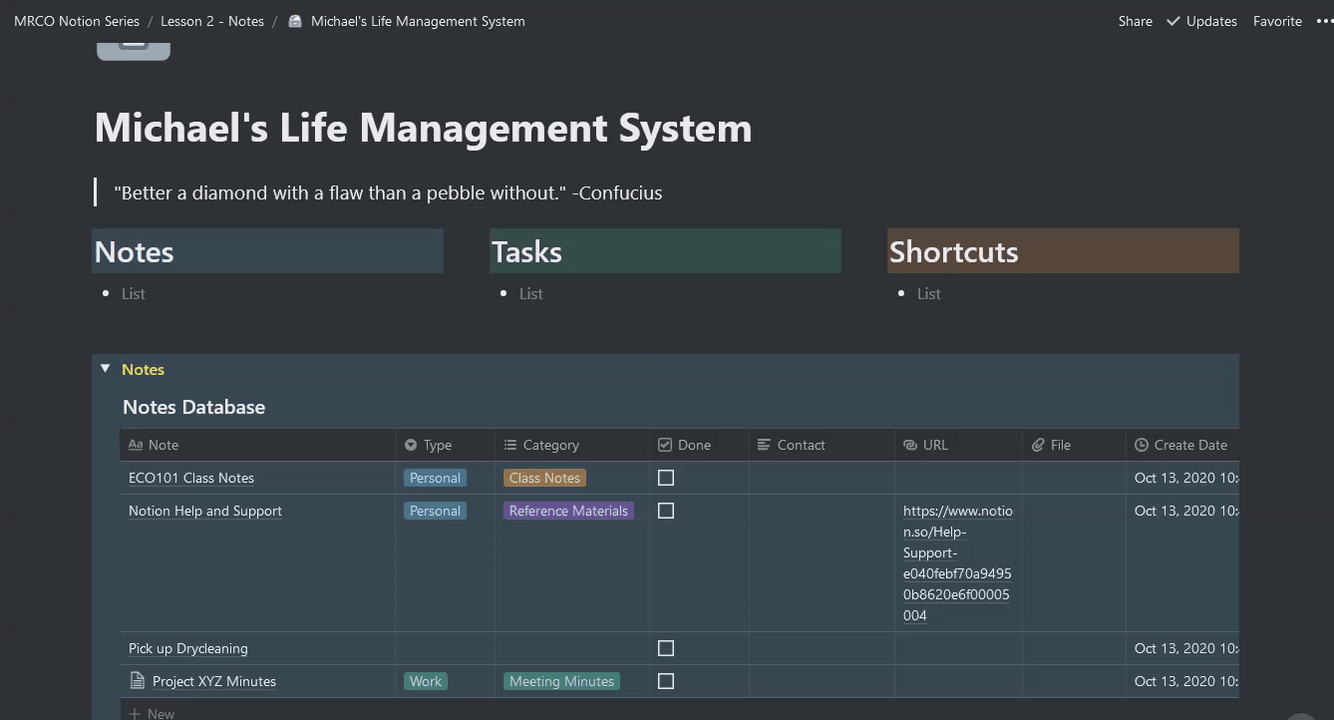Viewport: 1334px width, 720px height.
Task: Open the three-dot more options menu
Action: coord(1324,21)
